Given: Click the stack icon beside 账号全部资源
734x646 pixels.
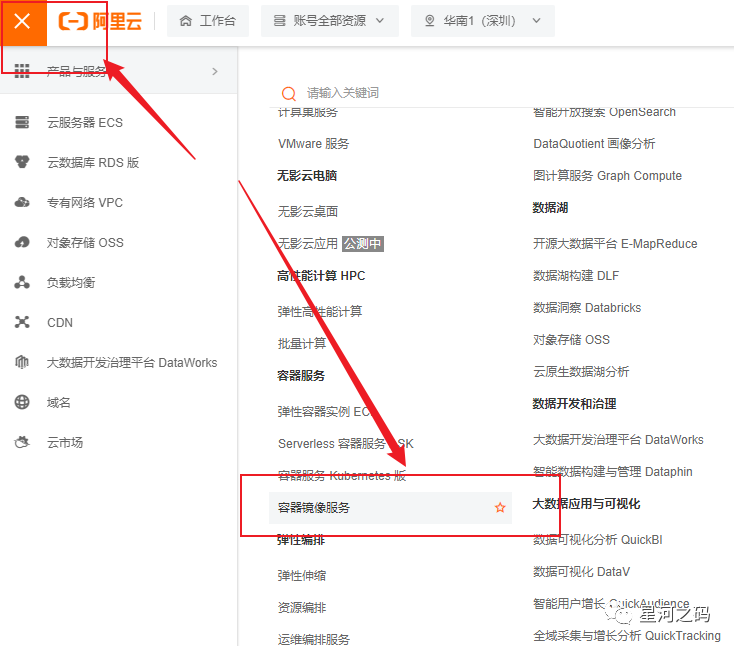Looking at the screenshot, I should pos(279,21).
